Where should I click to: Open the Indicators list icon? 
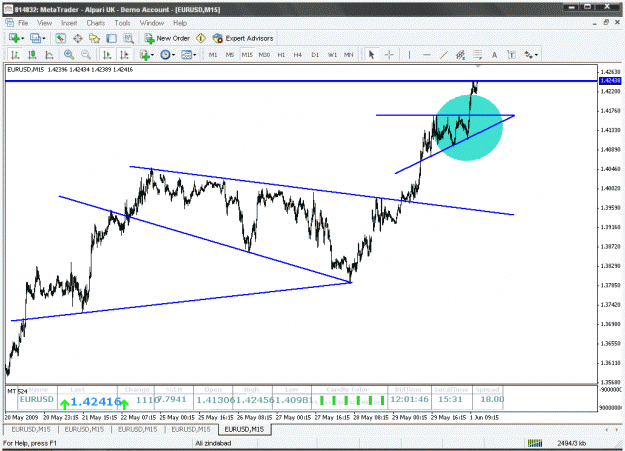[144, 55]
